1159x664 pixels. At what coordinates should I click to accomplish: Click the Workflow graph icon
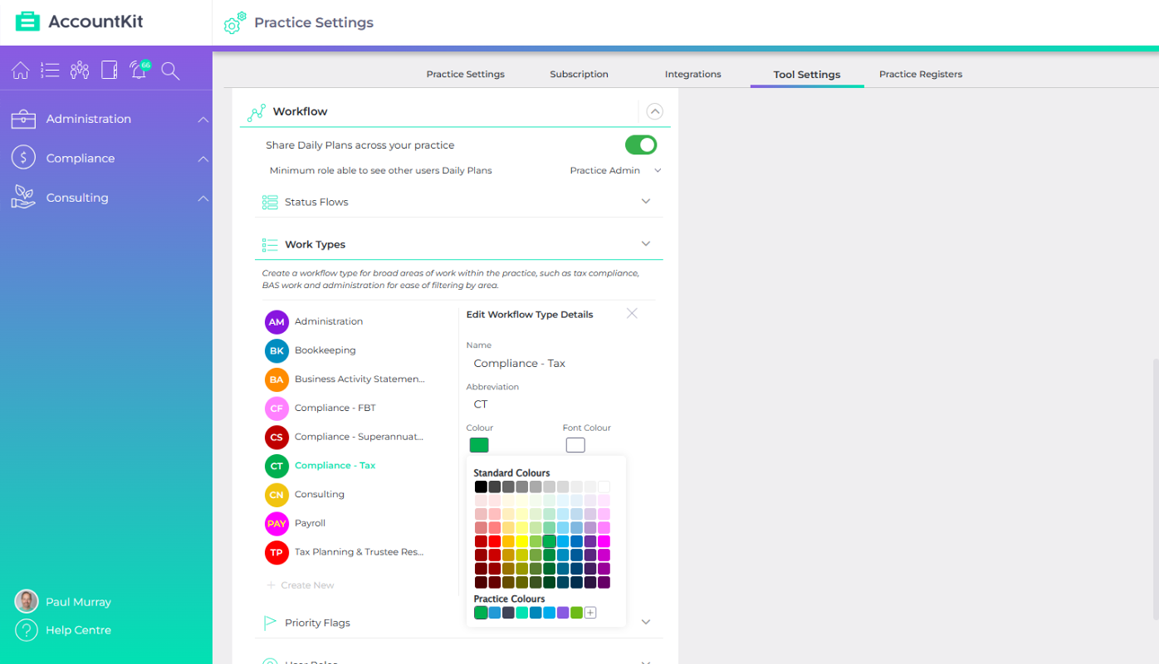click(256, 112)
